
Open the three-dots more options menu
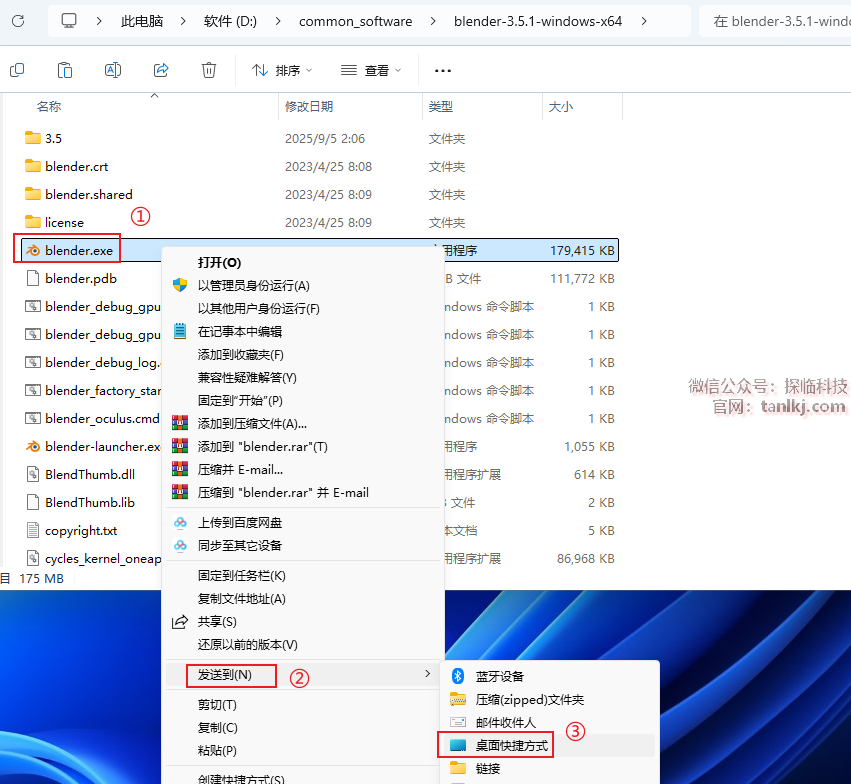443,71
